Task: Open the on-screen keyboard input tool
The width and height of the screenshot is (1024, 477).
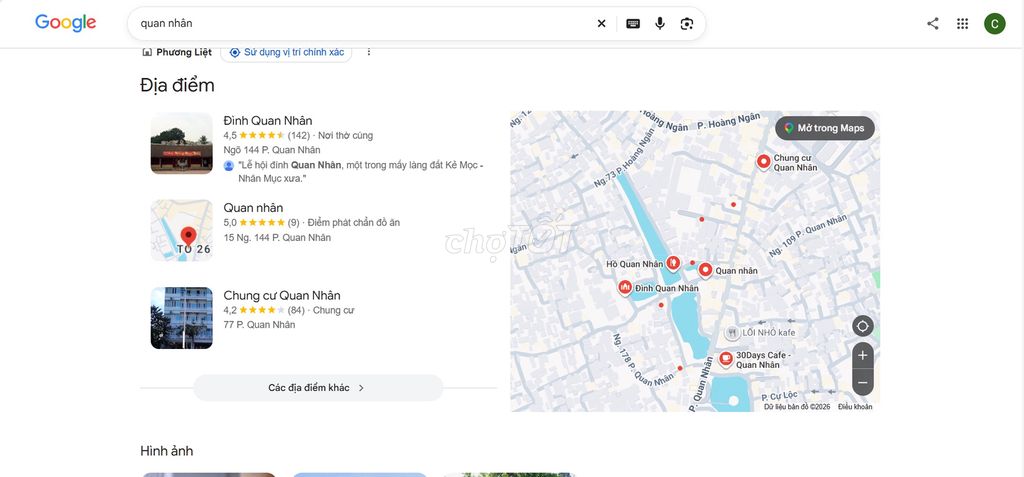Action: tap(633, 24)
